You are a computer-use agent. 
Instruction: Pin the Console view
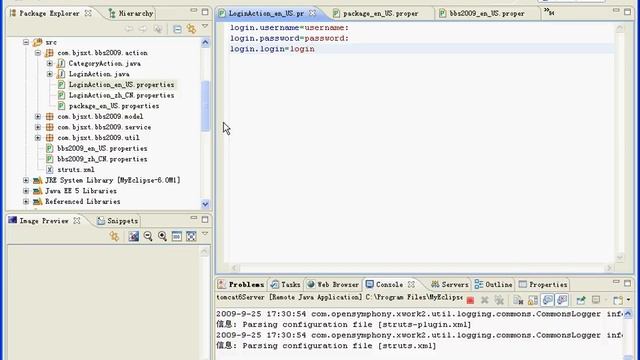(581, 300)
